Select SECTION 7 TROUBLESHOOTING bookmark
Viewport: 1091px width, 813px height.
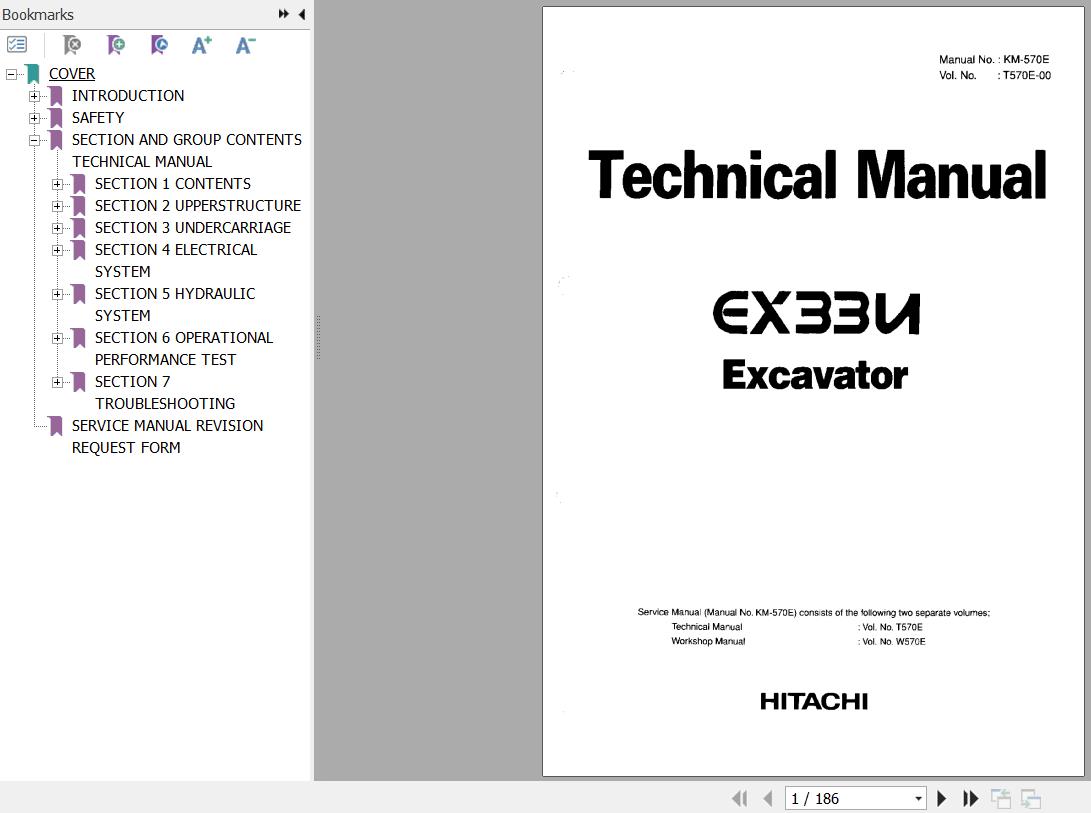[x=165, y=393]
